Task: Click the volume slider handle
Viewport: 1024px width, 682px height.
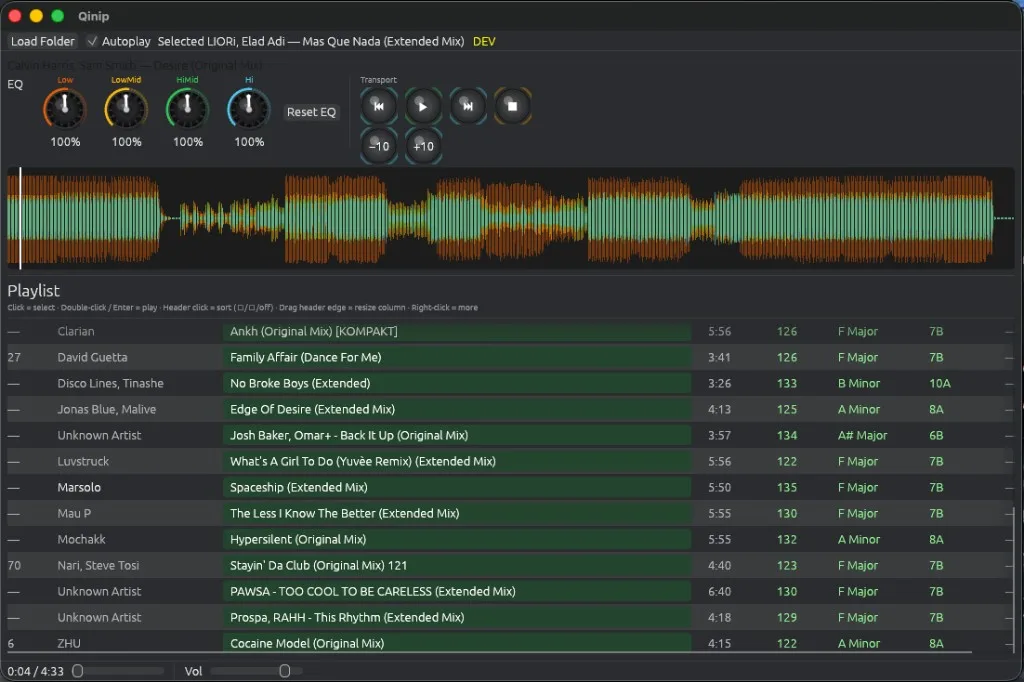Action: [285, 671]
